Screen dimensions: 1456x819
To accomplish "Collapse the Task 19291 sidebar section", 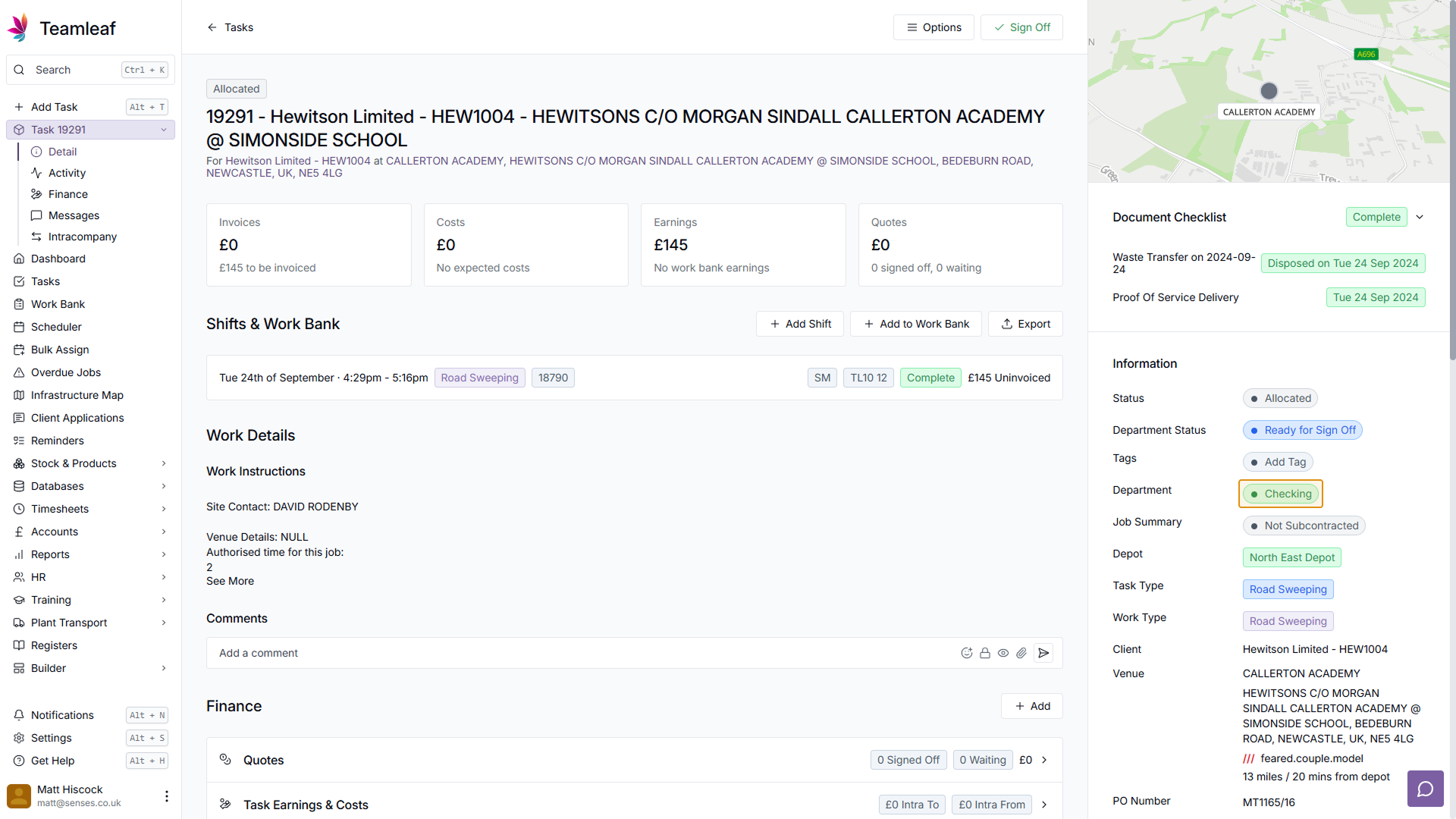I will click(164, 130).
